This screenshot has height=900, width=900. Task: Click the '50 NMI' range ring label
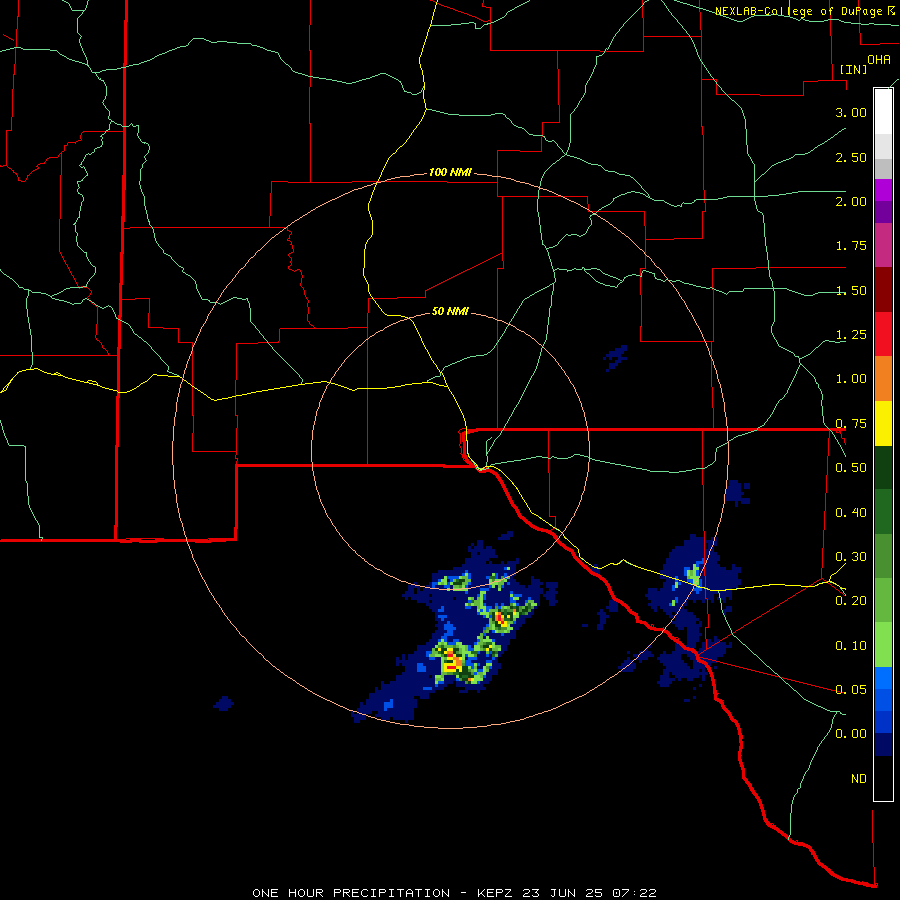tap(450, 312)
